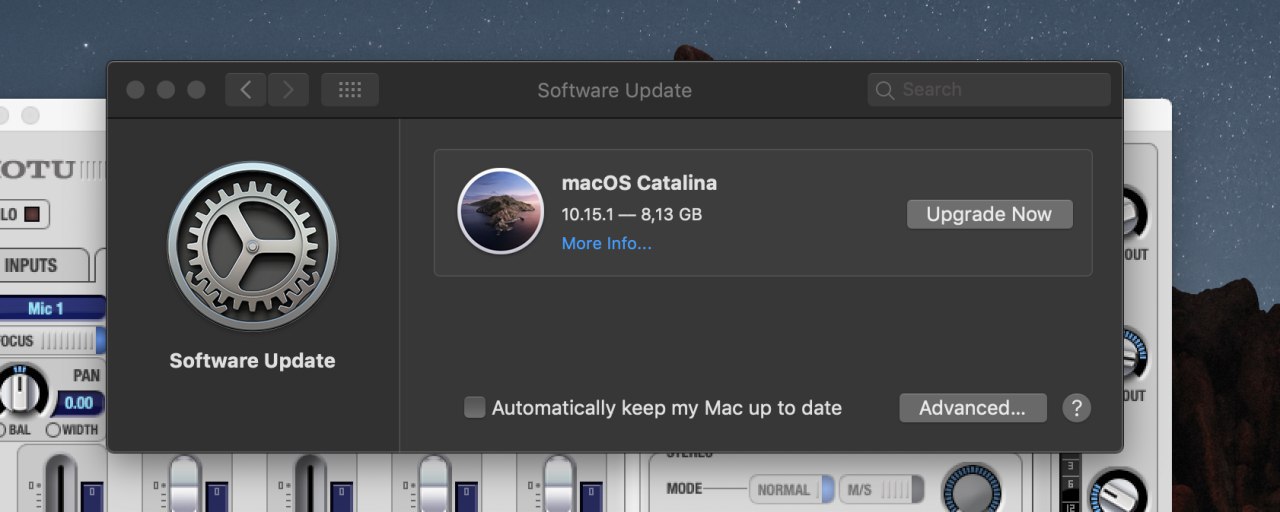This screenshot has width=1280, height=512.
Task: Click the forward arrow in Software Update toolbar
Action: point(288,90)
